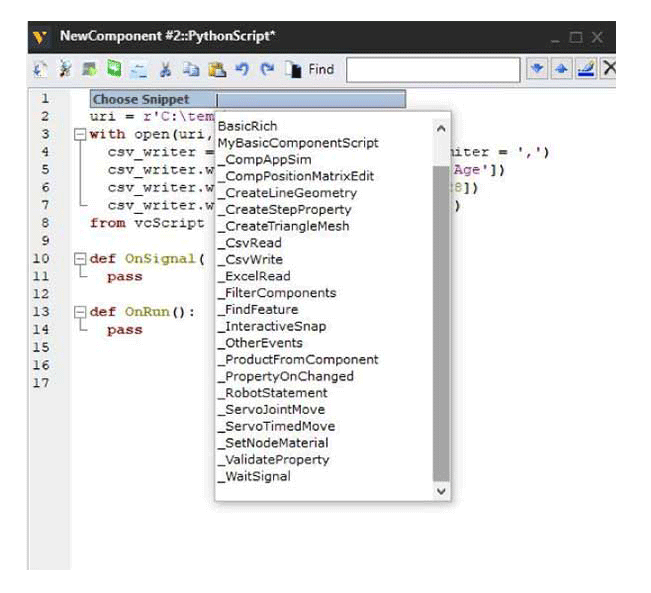Click the highlight matches icon beside Find arrows
Image resolution: width=651 pixels, height=593 pixels.
[x=585, y=69]
